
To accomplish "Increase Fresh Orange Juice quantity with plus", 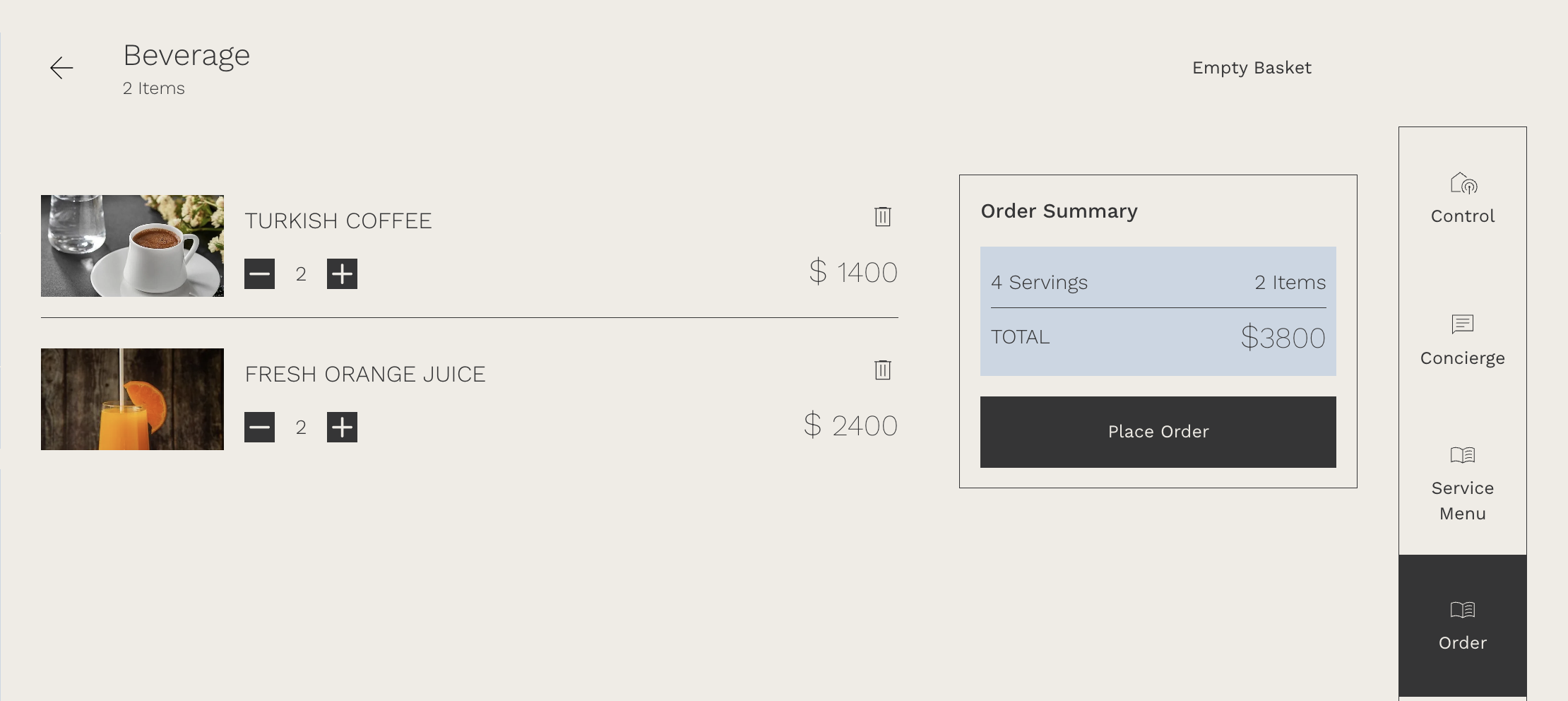I will (342, 428).
